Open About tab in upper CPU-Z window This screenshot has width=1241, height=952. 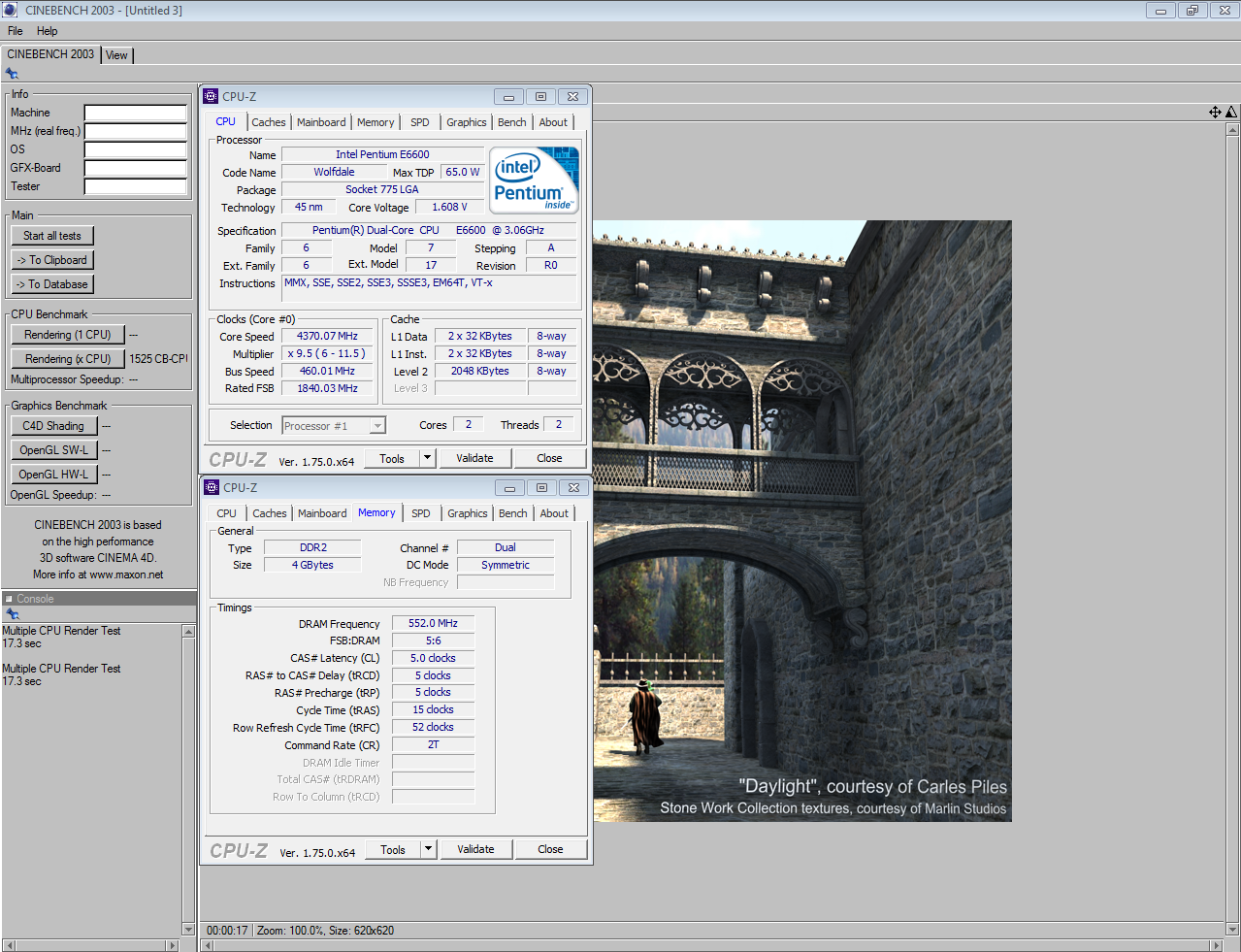click(x=553, y=122)
